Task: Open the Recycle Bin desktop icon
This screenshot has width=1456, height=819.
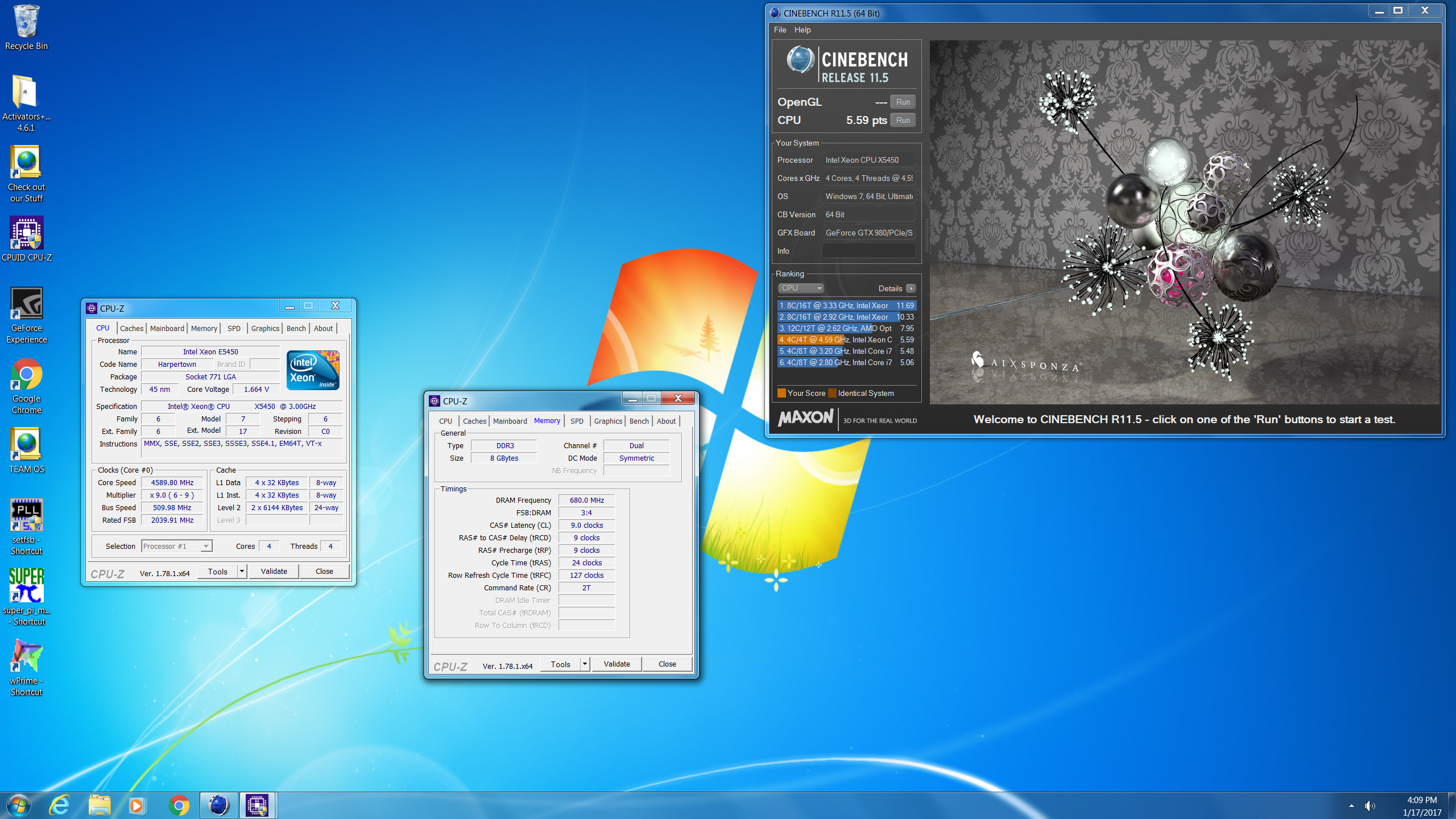Action: pos(26,27)
